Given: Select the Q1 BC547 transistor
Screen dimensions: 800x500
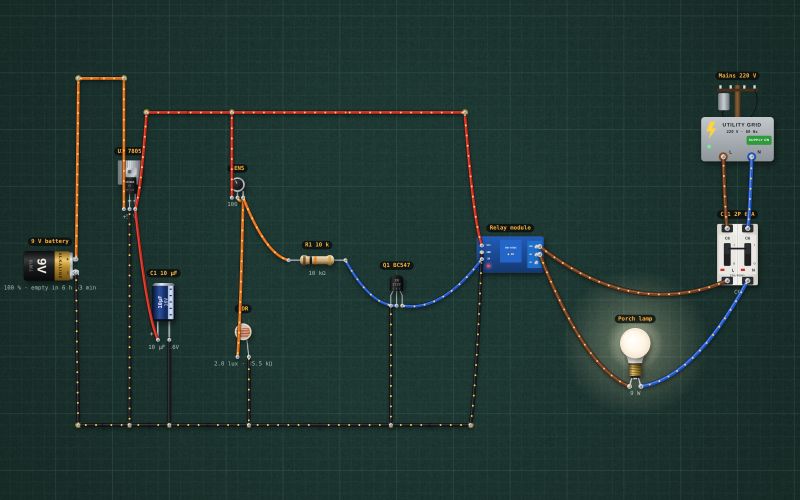Looking at the screenshot, I should 396,284.
